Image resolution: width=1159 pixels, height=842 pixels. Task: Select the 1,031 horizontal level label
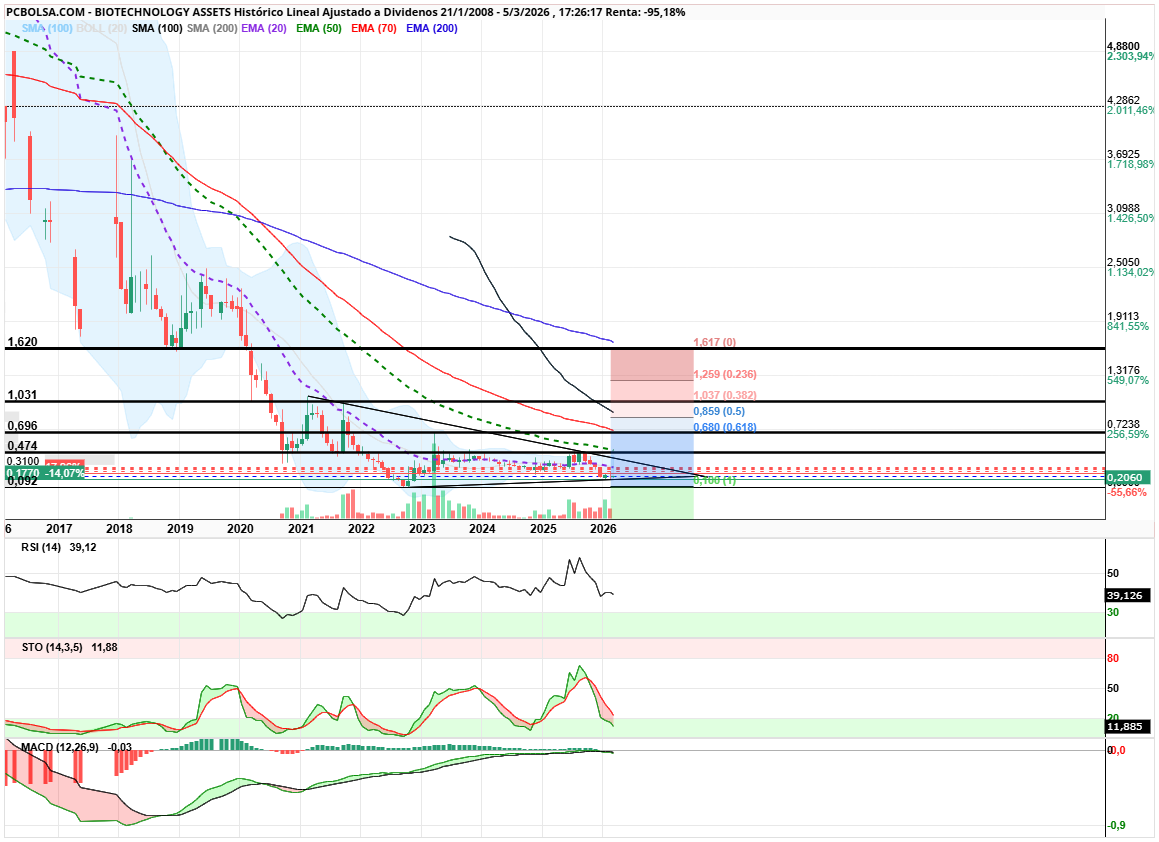(21, 395)
